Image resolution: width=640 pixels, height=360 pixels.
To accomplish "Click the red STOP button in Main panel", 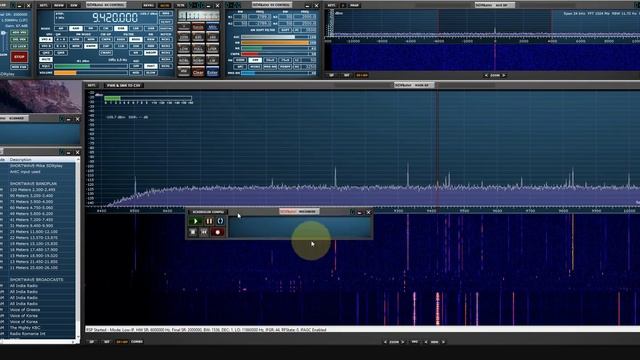I will pyautogui.click(x=19, y=57).
